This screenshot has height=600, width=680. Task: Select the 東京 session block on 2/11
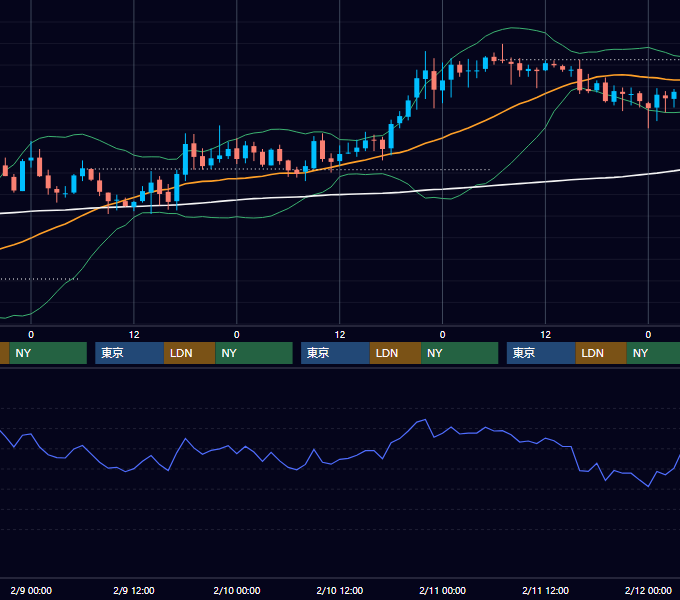(x=541, y=353)
